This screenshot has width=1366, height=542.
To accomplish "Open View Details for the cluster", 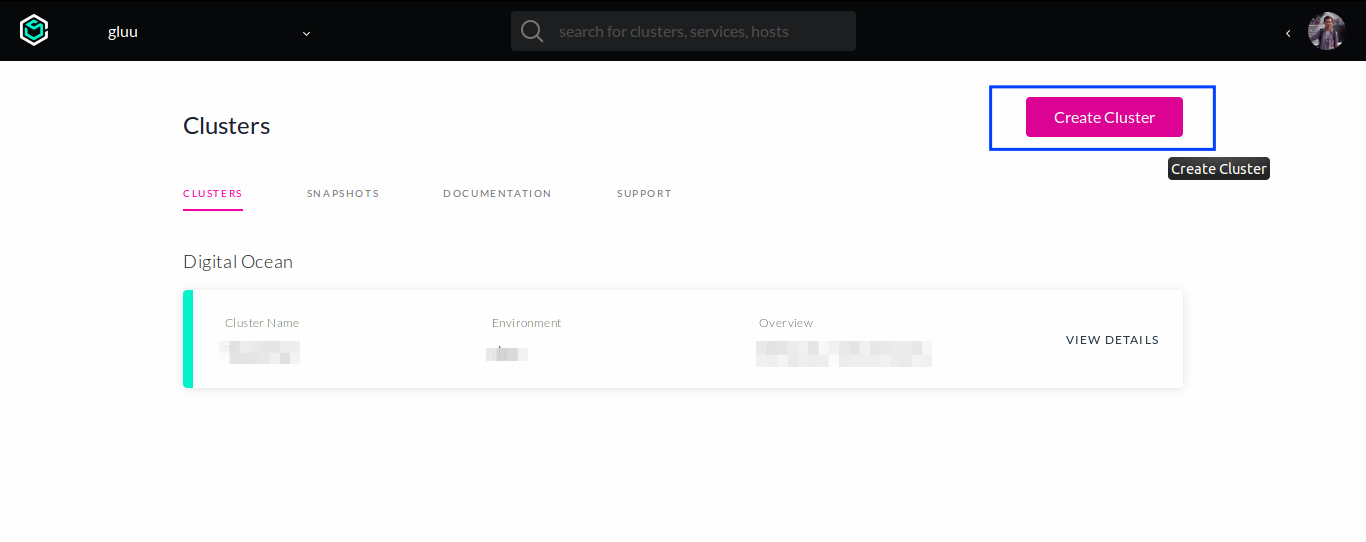I will (x=1112, y=340).
